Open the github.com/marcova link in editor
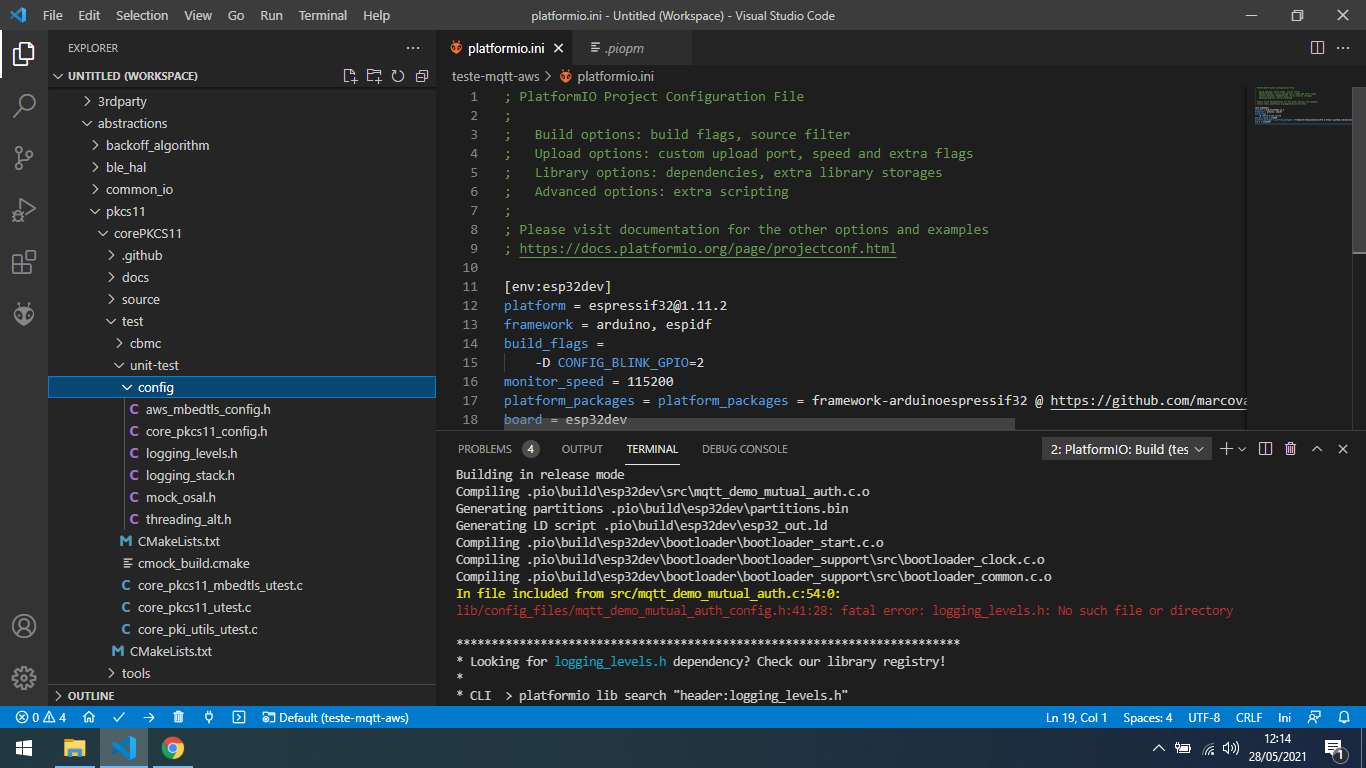This screenshot has width=1366, height=768. point(1146,400)
